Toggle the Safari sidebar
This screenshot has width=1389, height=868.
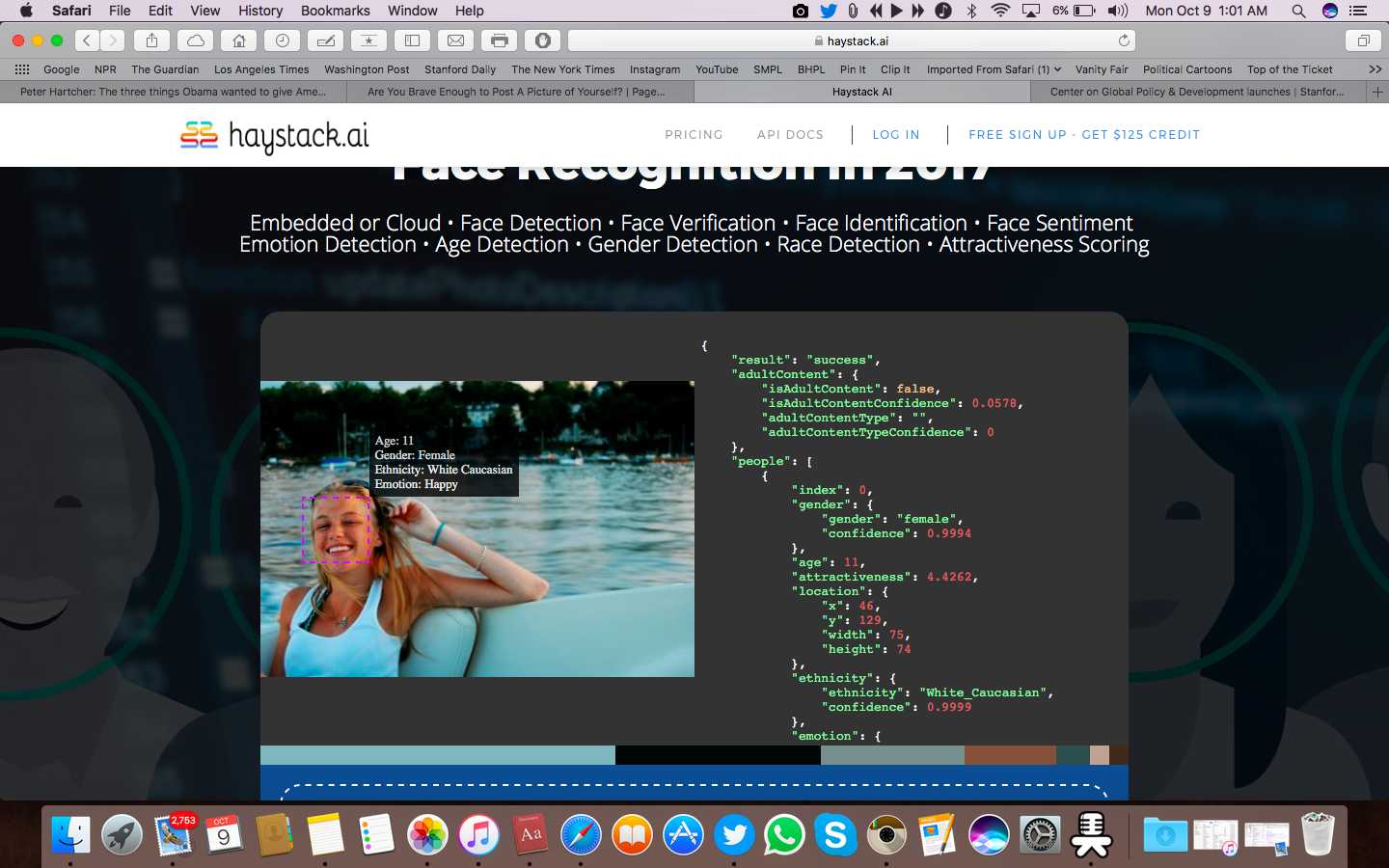click(x=412, y=41)
